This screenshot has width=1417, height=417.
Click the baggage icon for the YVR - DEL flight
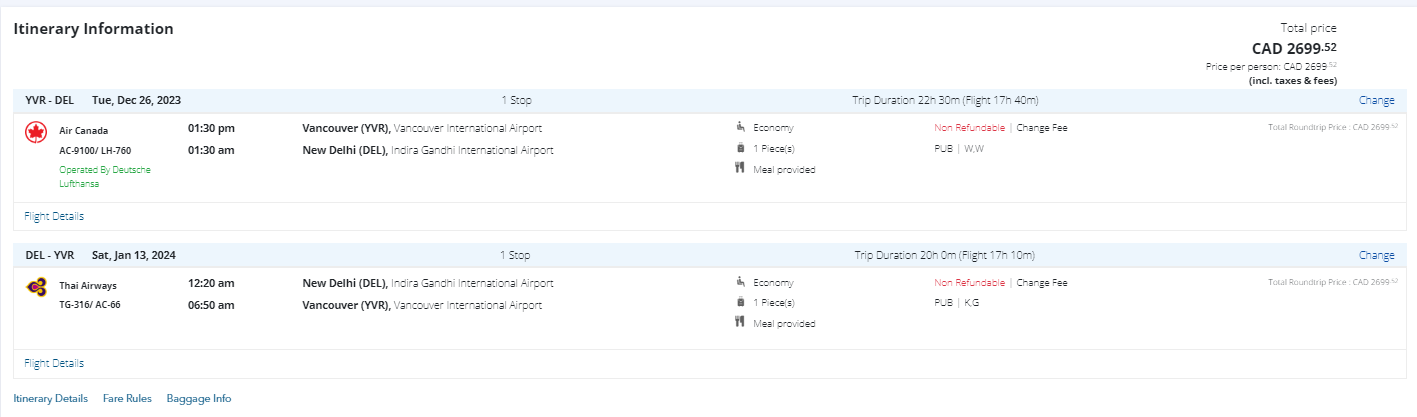coord(740,148)
